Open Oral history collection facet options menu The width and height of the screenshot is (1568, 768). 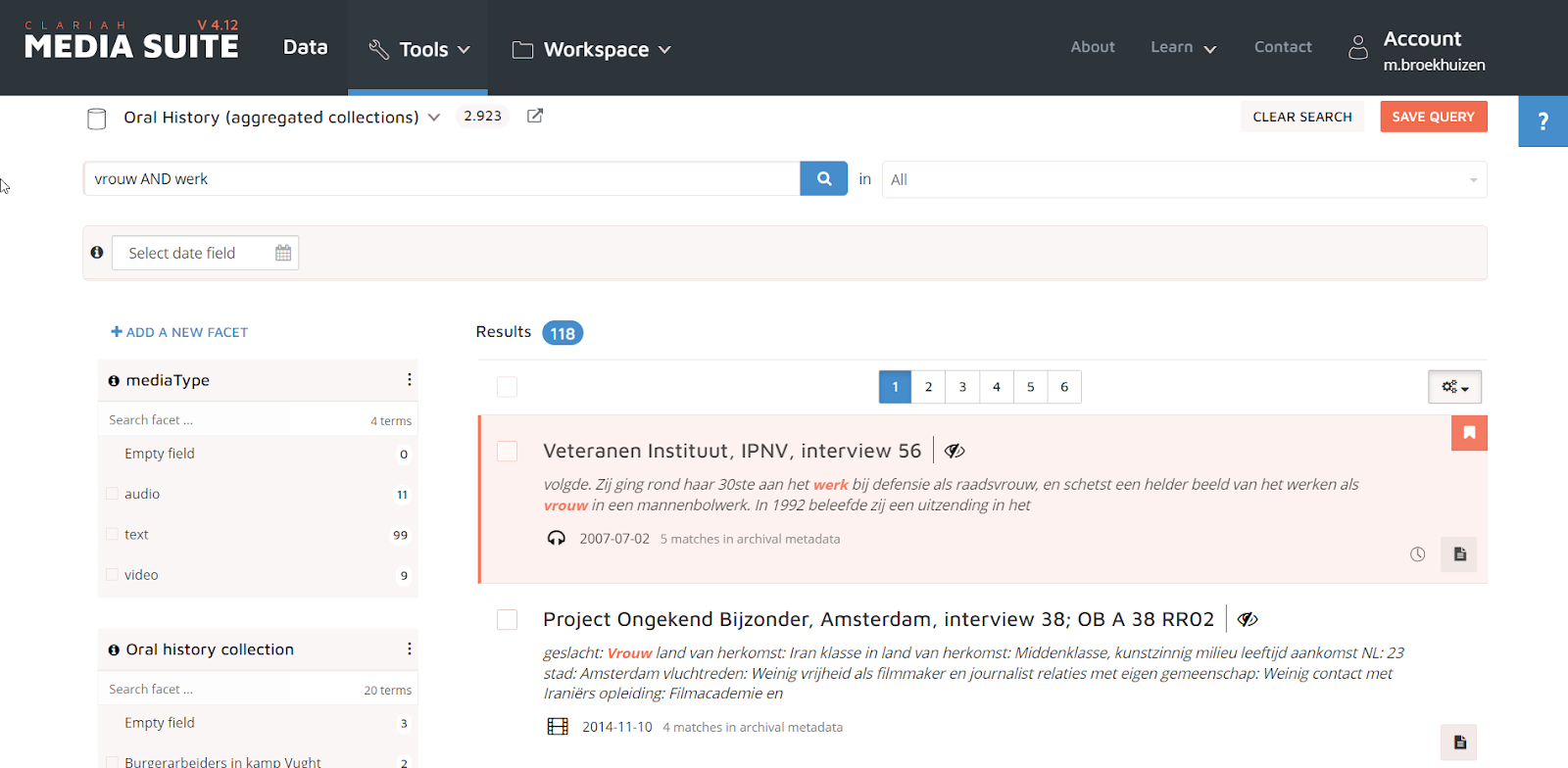tap(409, 649)
